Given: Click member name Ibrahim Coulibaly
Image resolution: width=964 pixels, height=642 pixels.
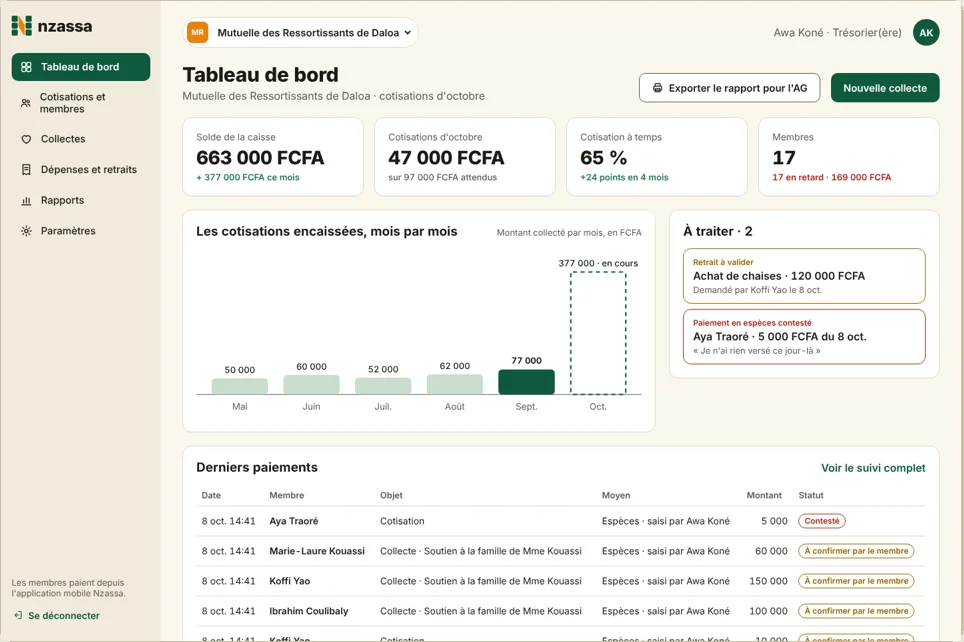Looking at the screenshot, I should point(309,611).
